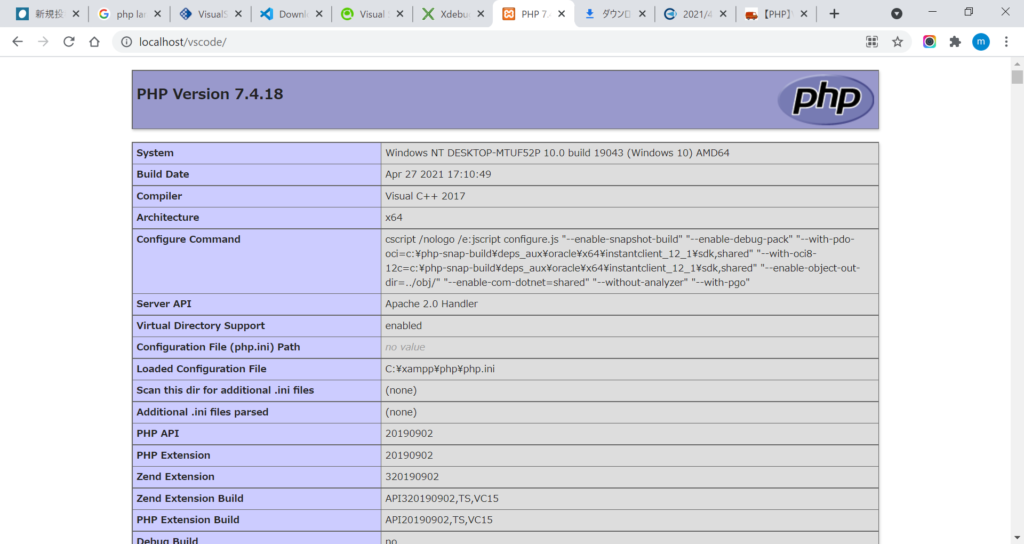
Task: Open the colorful circle extension icon
Action: (929, 42)
